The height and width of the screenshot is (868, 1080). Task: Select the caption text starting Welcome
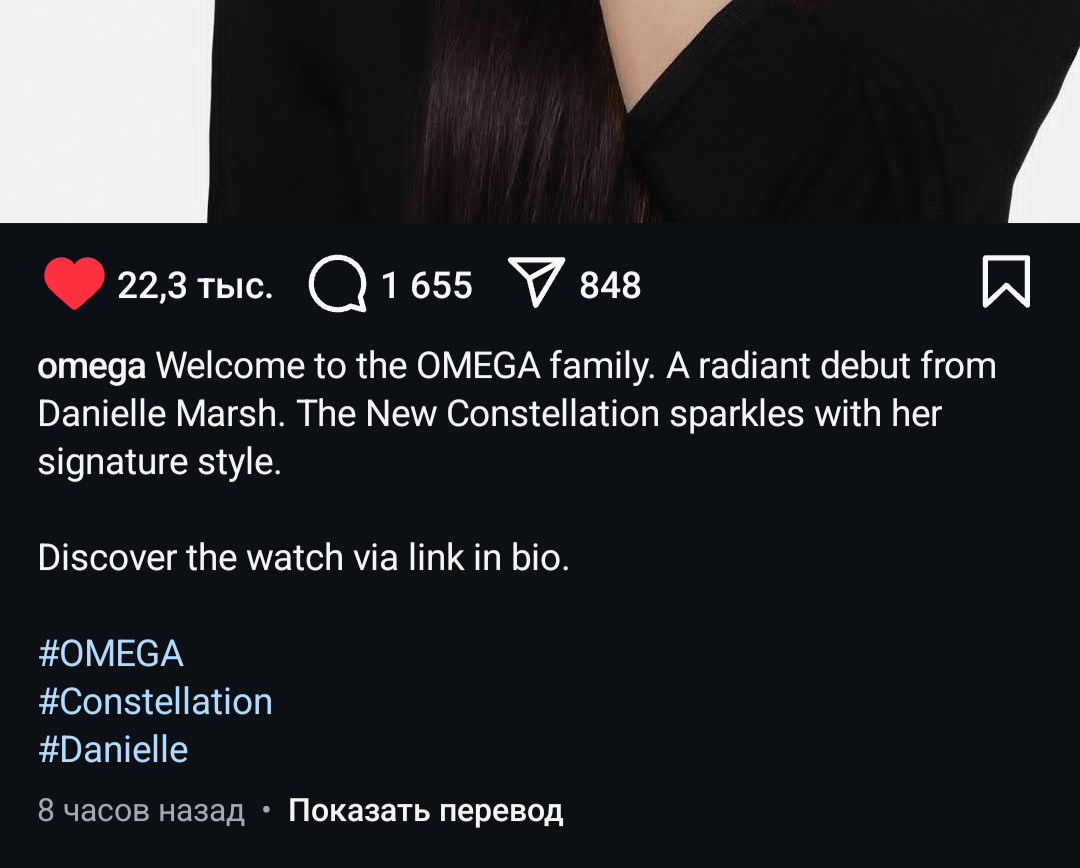pyautogui.click(x=517, y=413)
